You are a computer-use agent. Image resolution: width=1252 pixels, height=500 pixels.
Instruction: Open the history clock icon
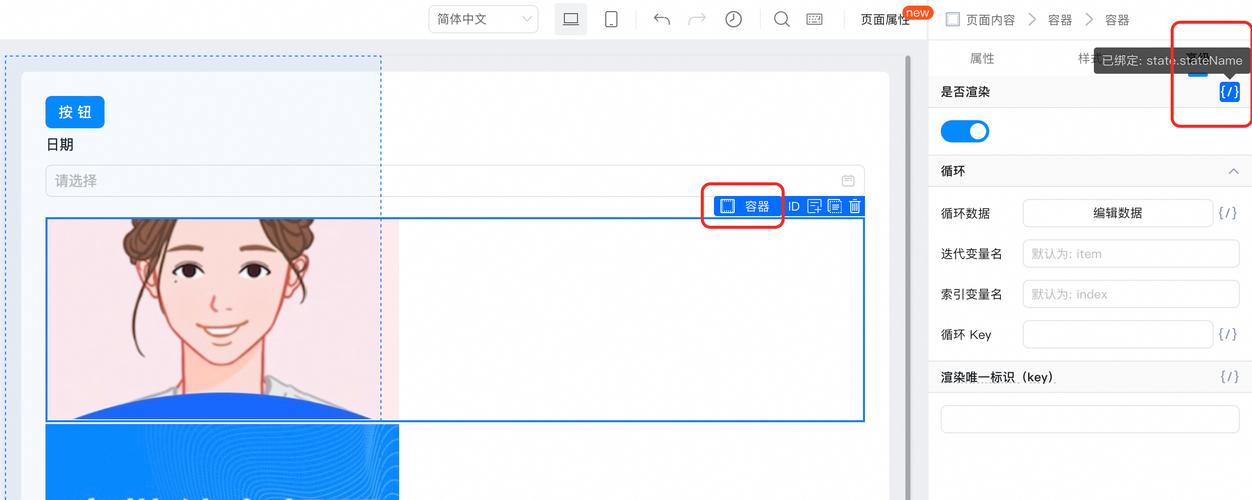pos(734,19)
